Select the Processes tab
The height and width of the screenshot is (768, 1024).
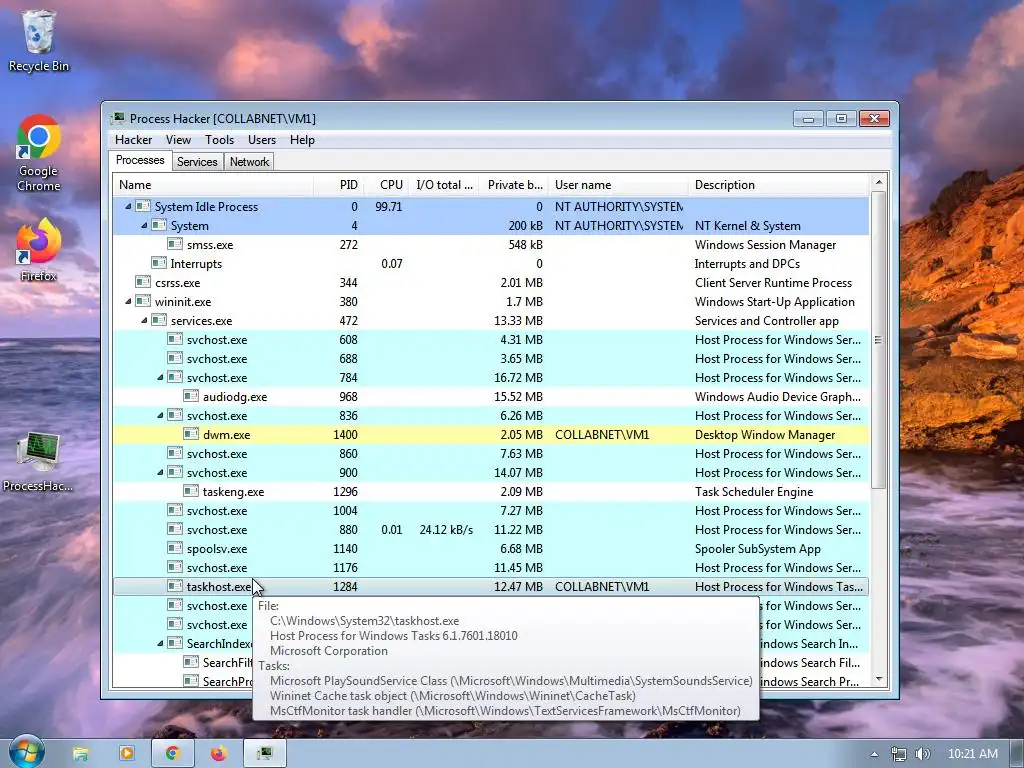coord(140,160)
